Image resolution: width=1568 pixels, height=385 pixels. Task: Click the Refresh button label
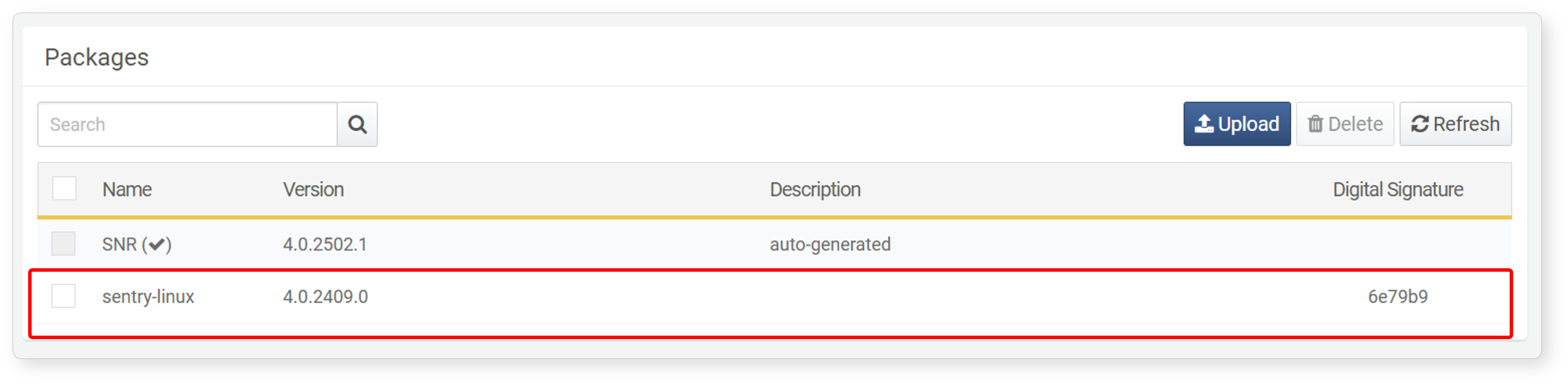[1466, 124]
